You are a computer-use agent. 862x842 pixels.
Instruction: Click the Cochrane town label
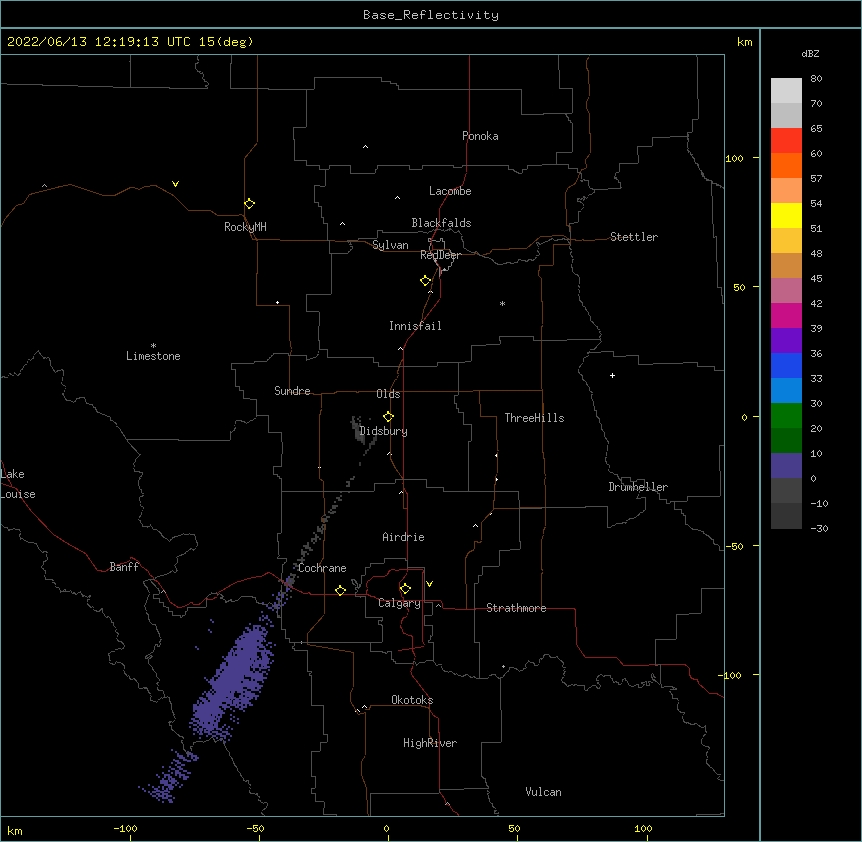tap(322, 568)
